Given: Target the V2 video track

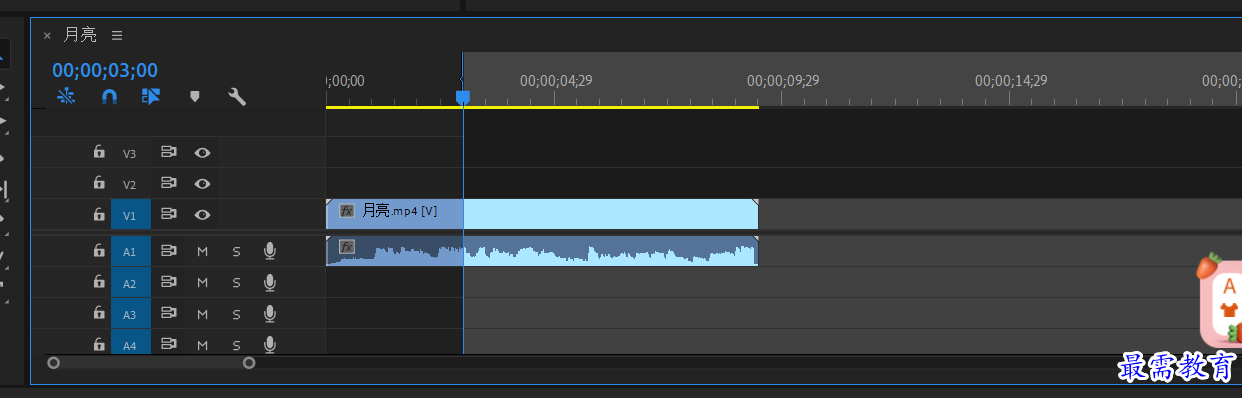Looking at the screenshot, I should click(x=130, y=184).
